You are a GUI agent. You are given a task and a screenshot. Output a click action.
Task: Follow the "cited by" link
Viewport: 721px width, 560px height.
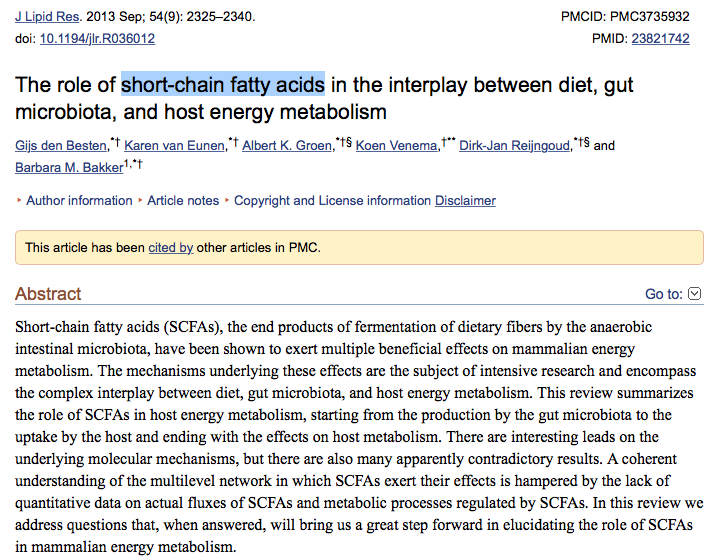[x=170, y=246]
